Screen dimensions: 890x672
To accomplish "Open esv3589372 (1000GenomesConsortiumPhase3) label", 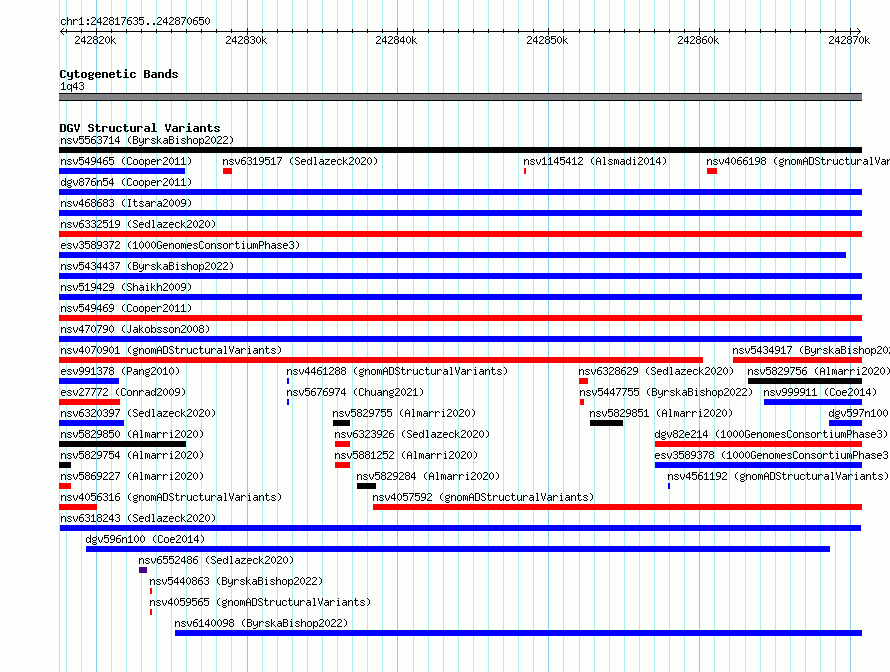I will pyautogui.click(x=180, y=245).
